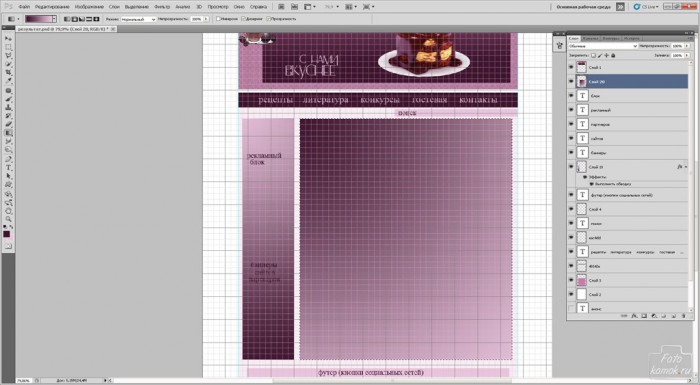Open the gradient blend mode Режим dropdown
The width and height of the screenshot is (700, 385).
pyautogui.click(x=138, y=19)
